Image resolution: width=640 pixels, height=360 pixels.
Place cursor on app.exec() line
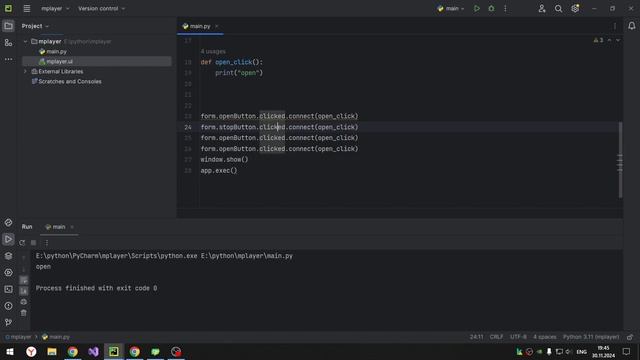(x=219, y=171)
